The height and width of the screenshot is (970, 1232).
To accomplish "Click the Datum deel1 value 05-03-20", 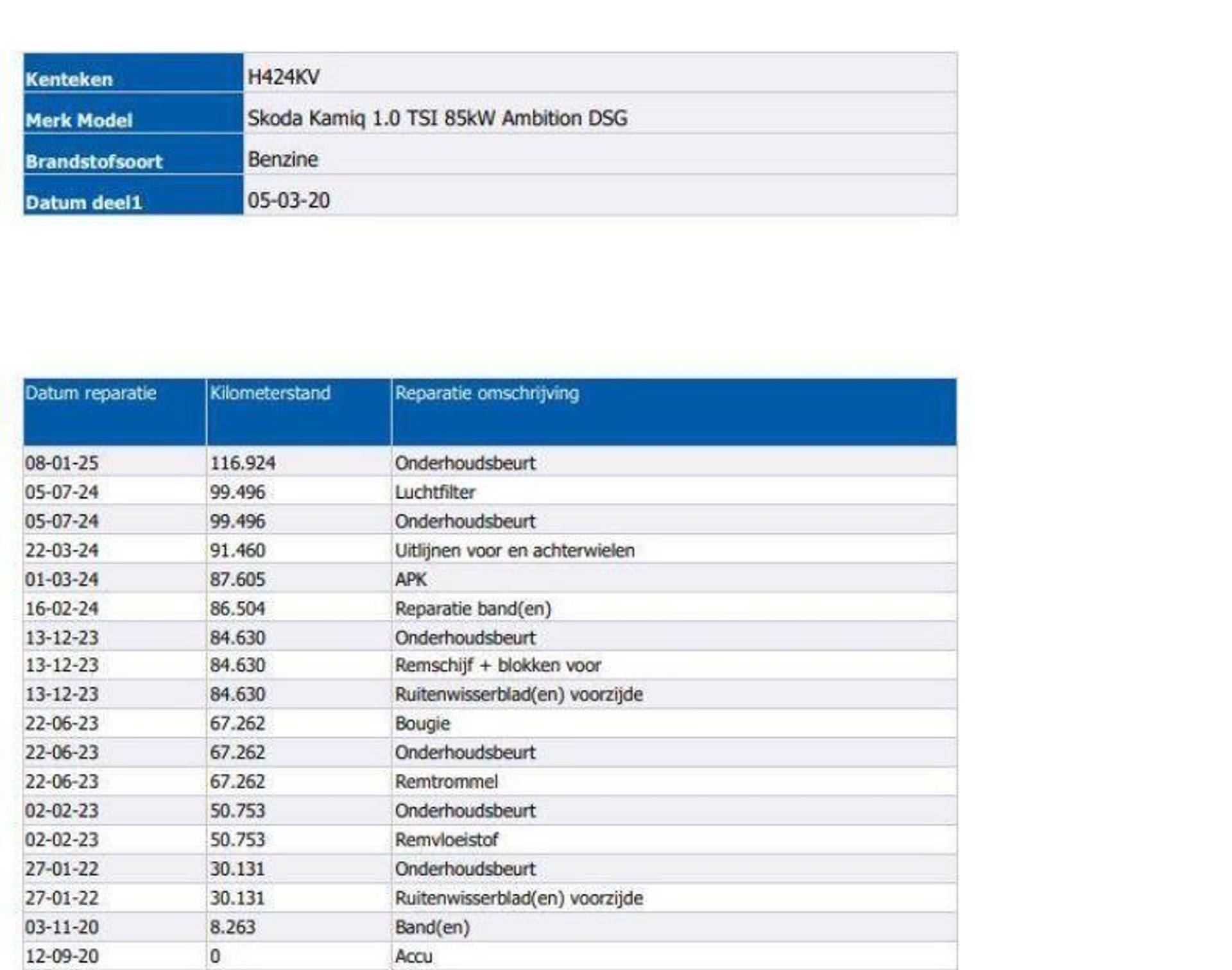I will (x=288, y=201).
